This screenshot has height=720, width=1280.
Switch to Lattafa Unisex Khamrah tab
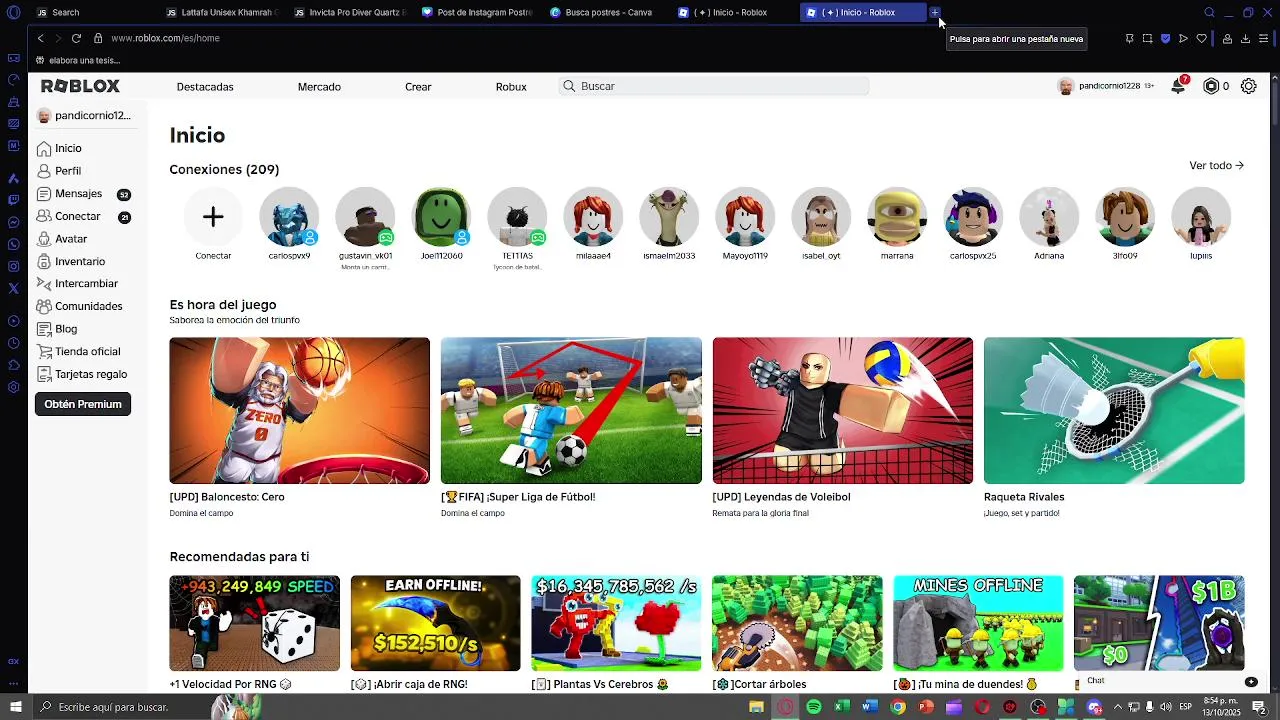222,12
